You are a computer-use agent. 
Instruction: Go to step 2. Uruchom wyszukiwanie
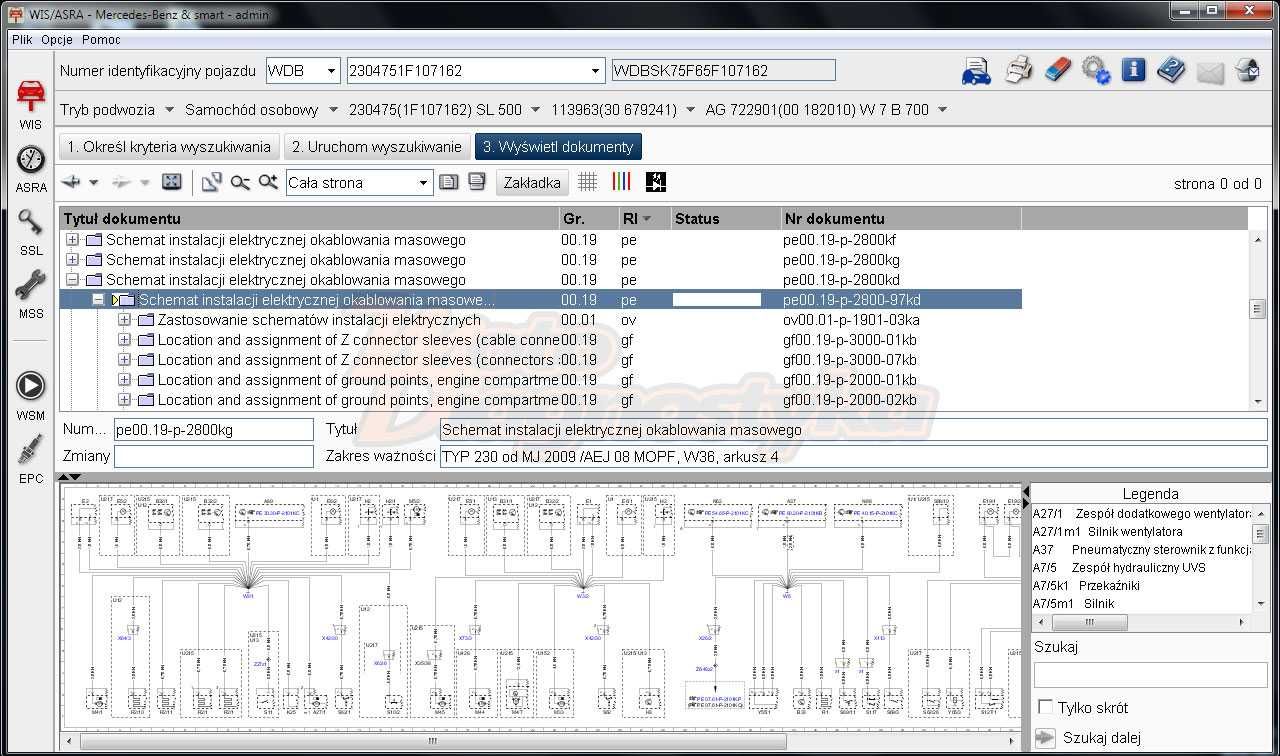376,147
